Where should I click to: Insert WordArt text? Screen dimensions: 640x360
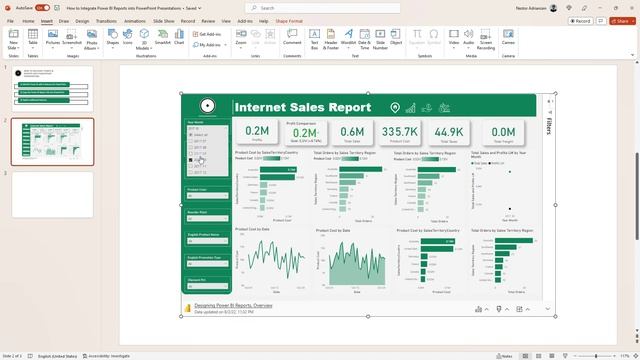coord(348,40)
